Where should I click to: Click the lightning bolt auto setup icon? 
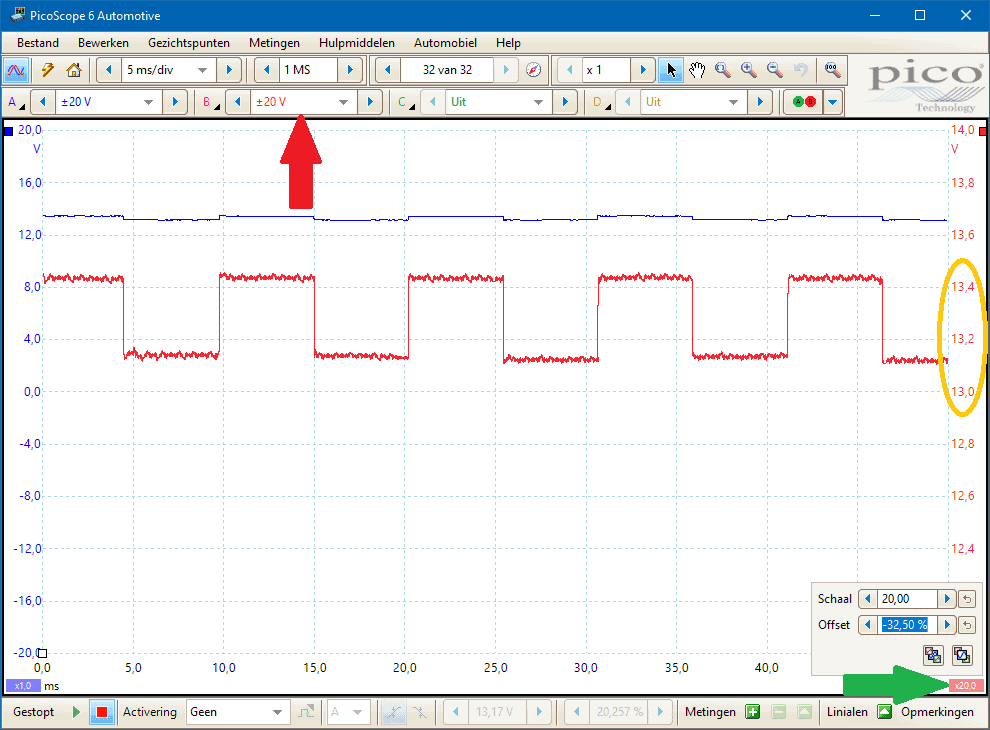[46, 70]
